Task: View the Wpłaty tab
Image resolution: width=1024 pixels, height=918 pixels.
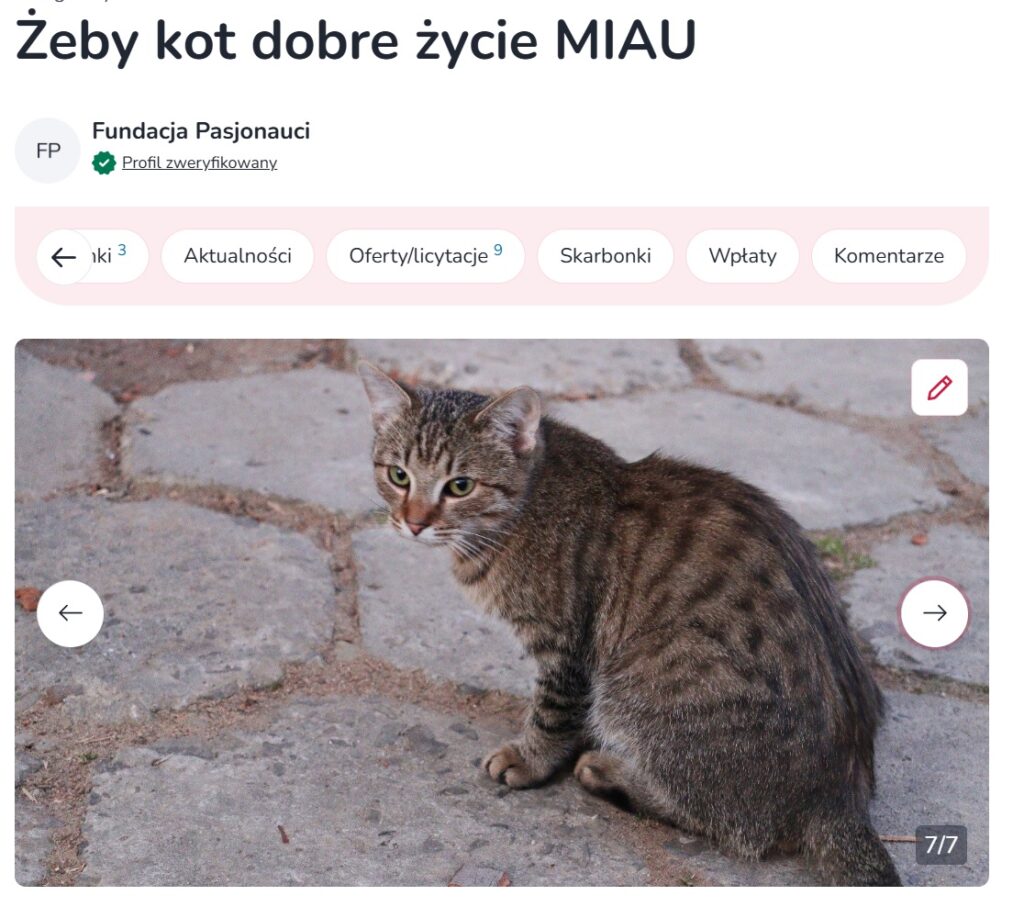Action: pos(743,256)
